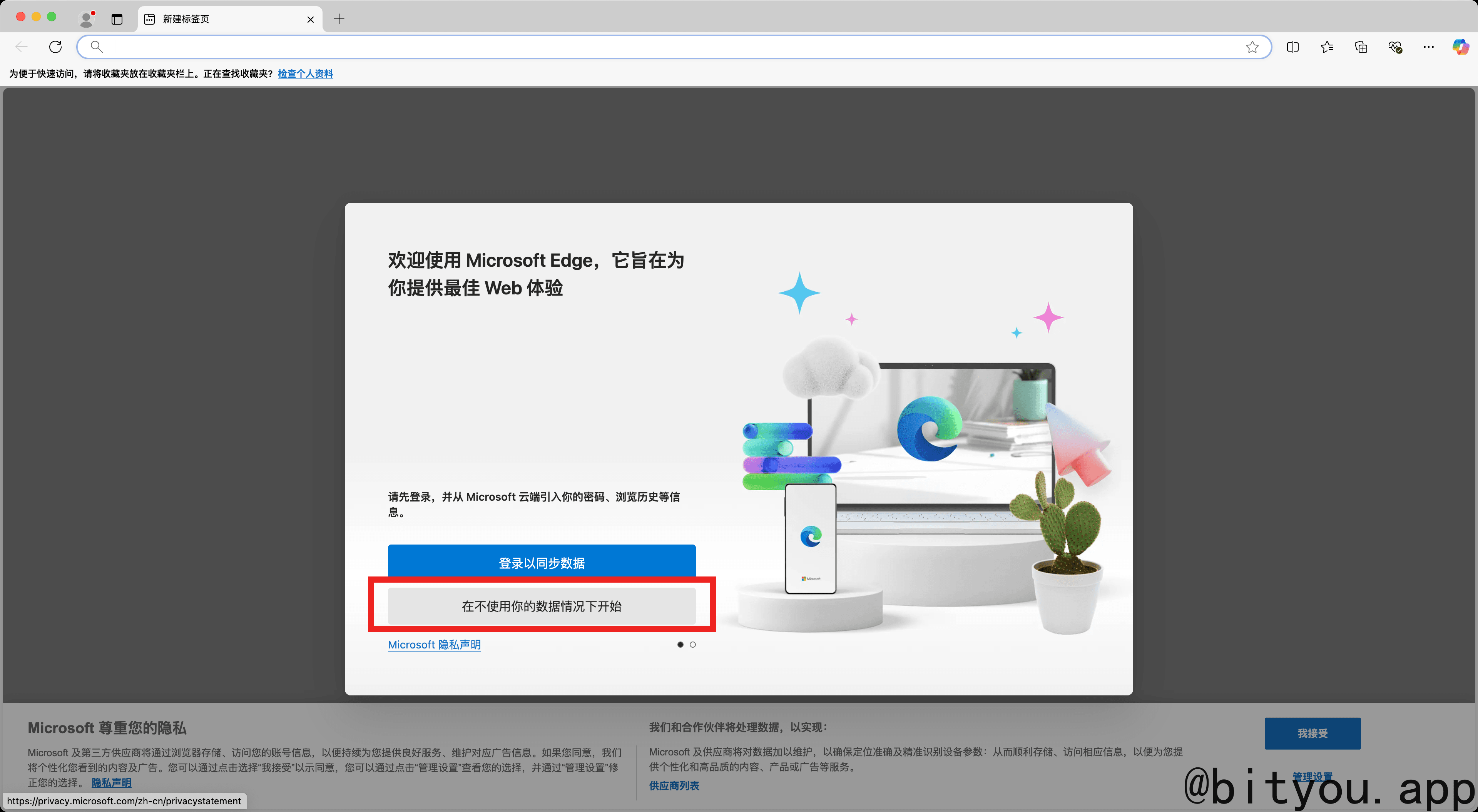Open the tab actions menu icon
This screenshot has width=1478, height=812.
pos(117,19)
